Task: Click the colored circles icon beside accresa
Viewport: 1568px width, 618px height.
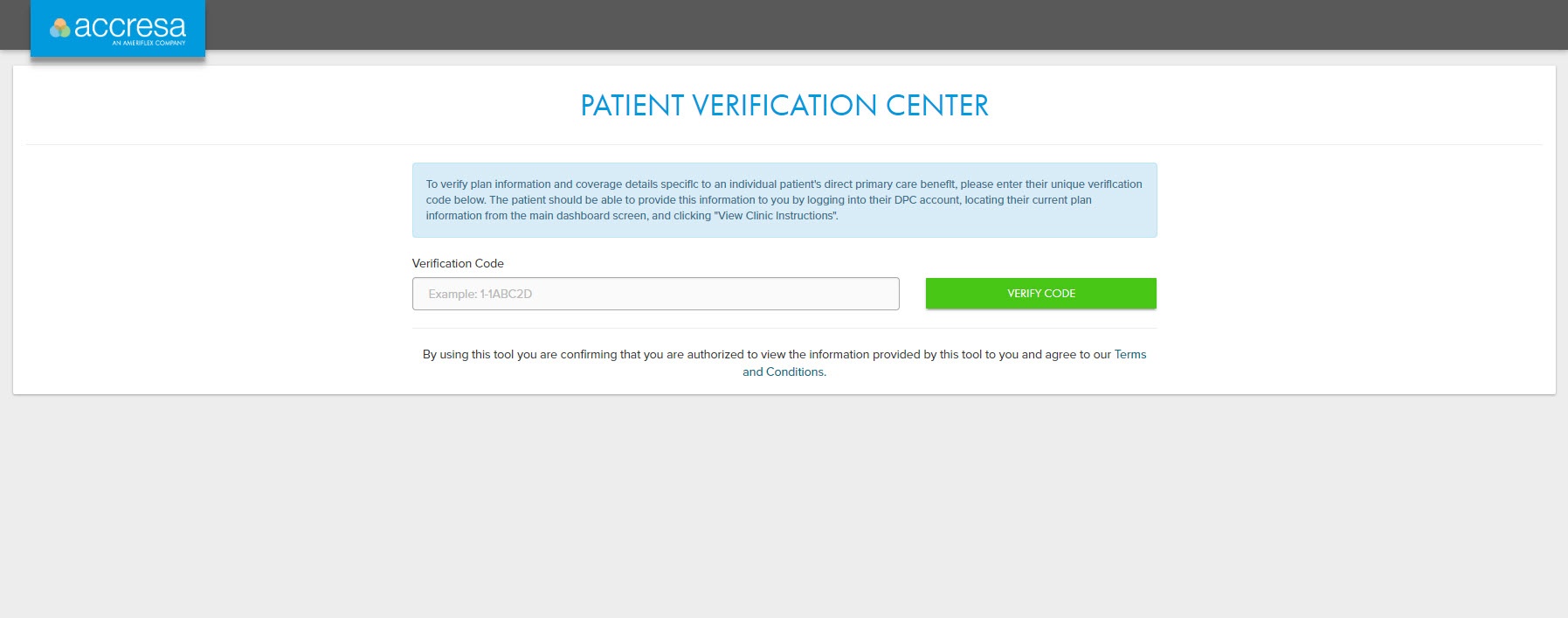Action: point(60,29)
